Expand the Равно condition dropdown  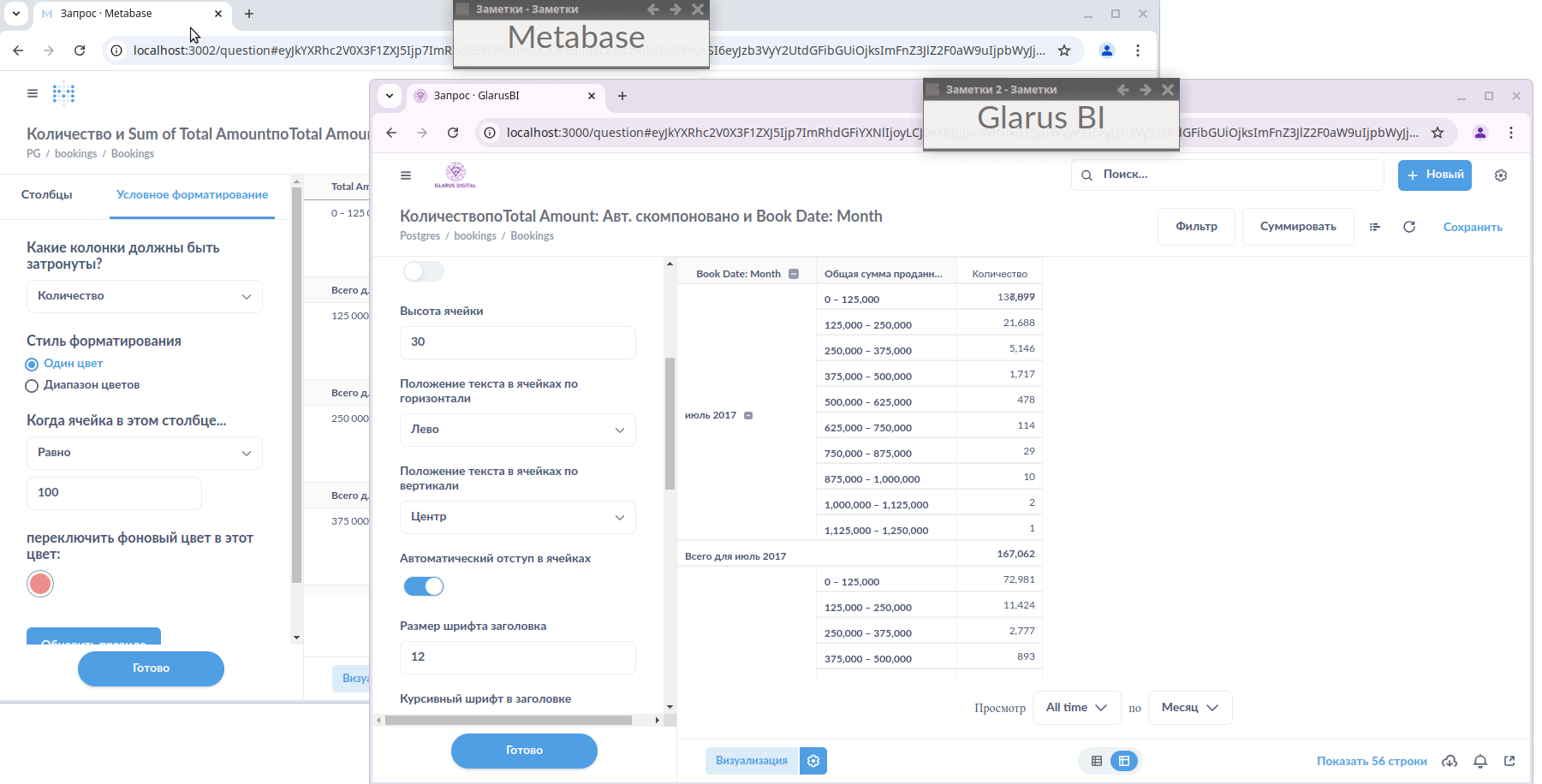145,453
